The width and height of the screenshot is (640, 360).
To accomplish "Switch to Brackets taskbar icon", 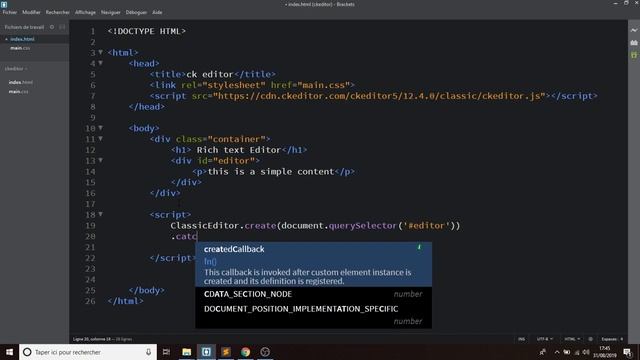I will coord(206,352).
